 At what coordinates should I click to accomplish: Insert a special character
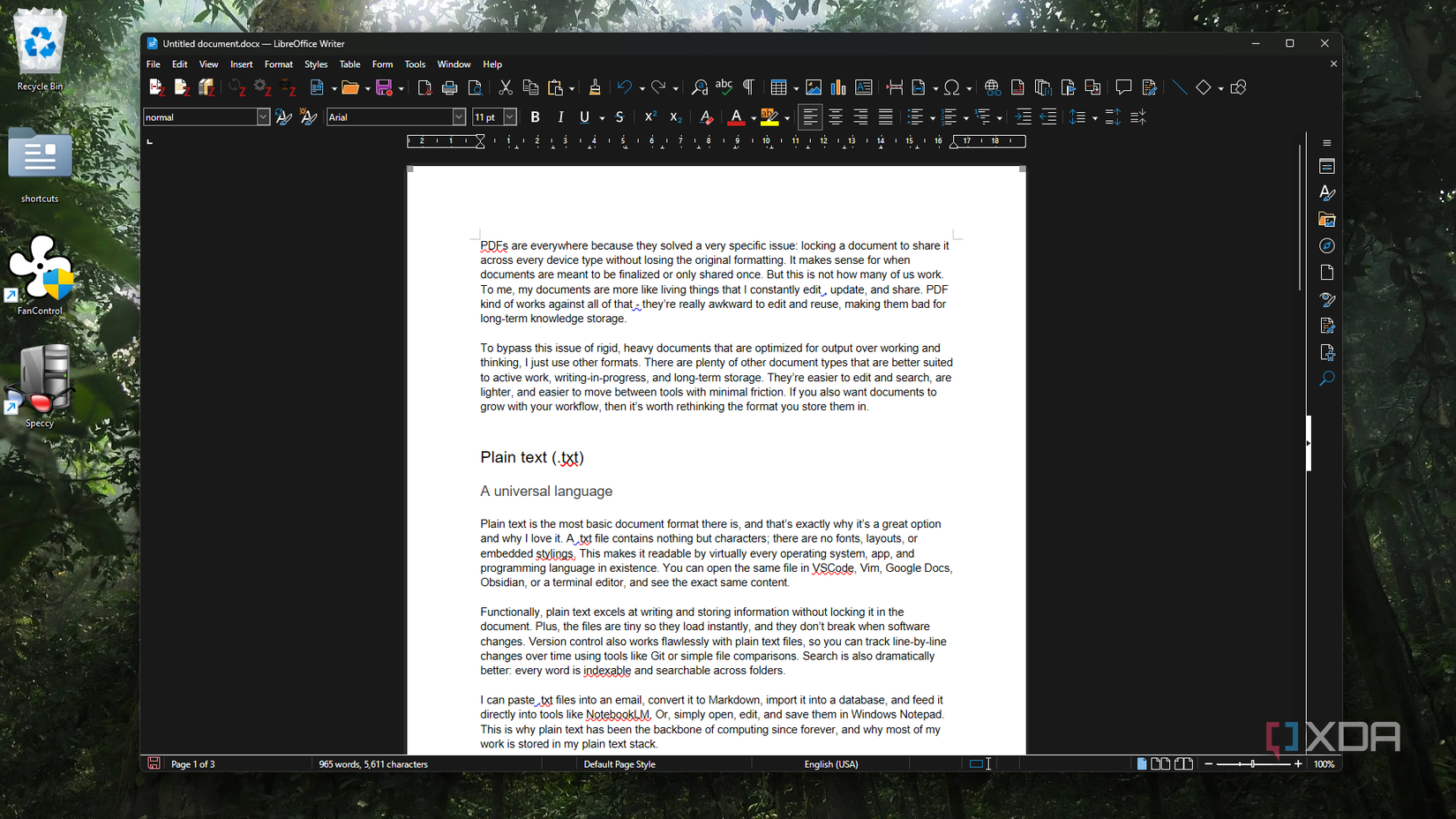click(x=954, y=87)
